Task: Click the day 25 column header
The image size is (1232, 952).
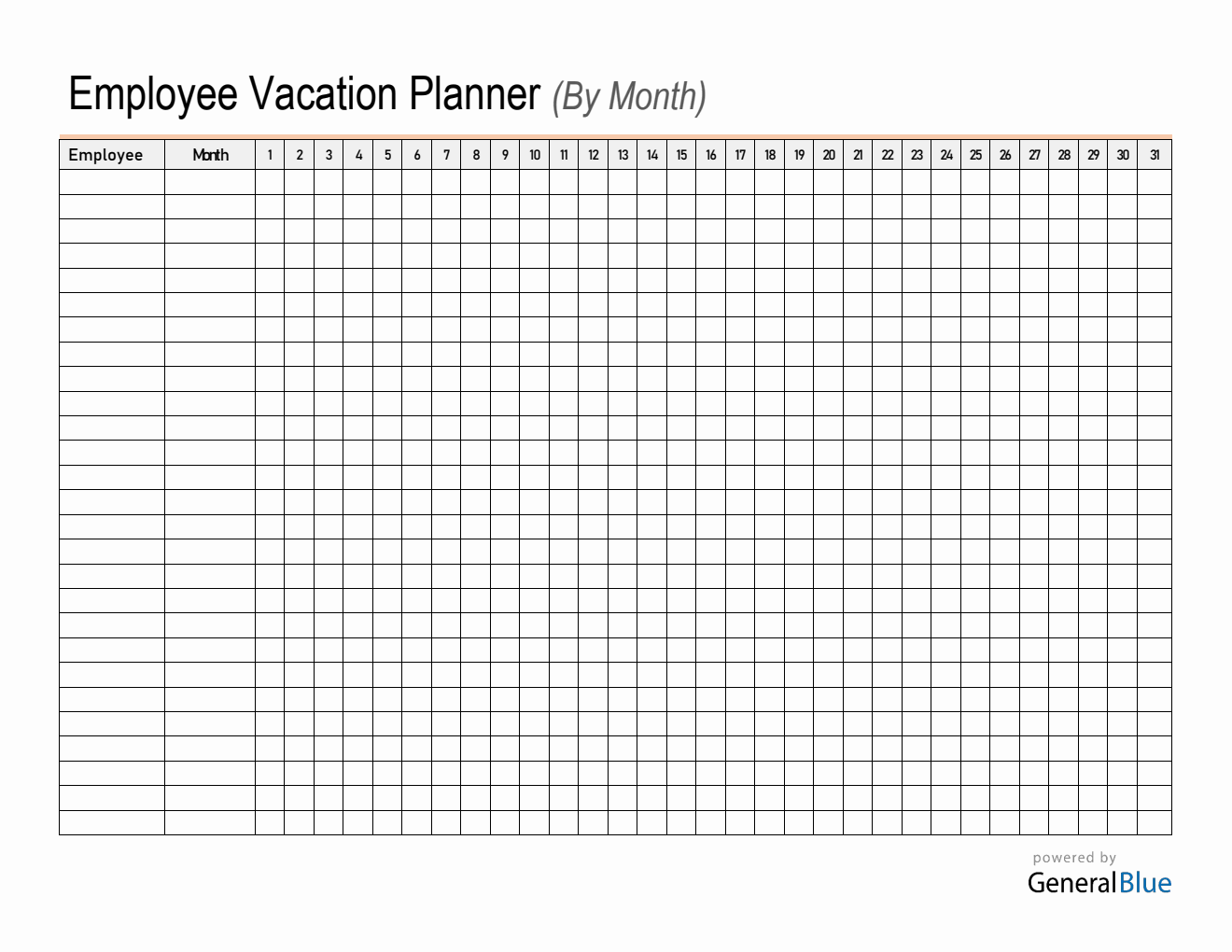Action: click(x=975, y=155)
